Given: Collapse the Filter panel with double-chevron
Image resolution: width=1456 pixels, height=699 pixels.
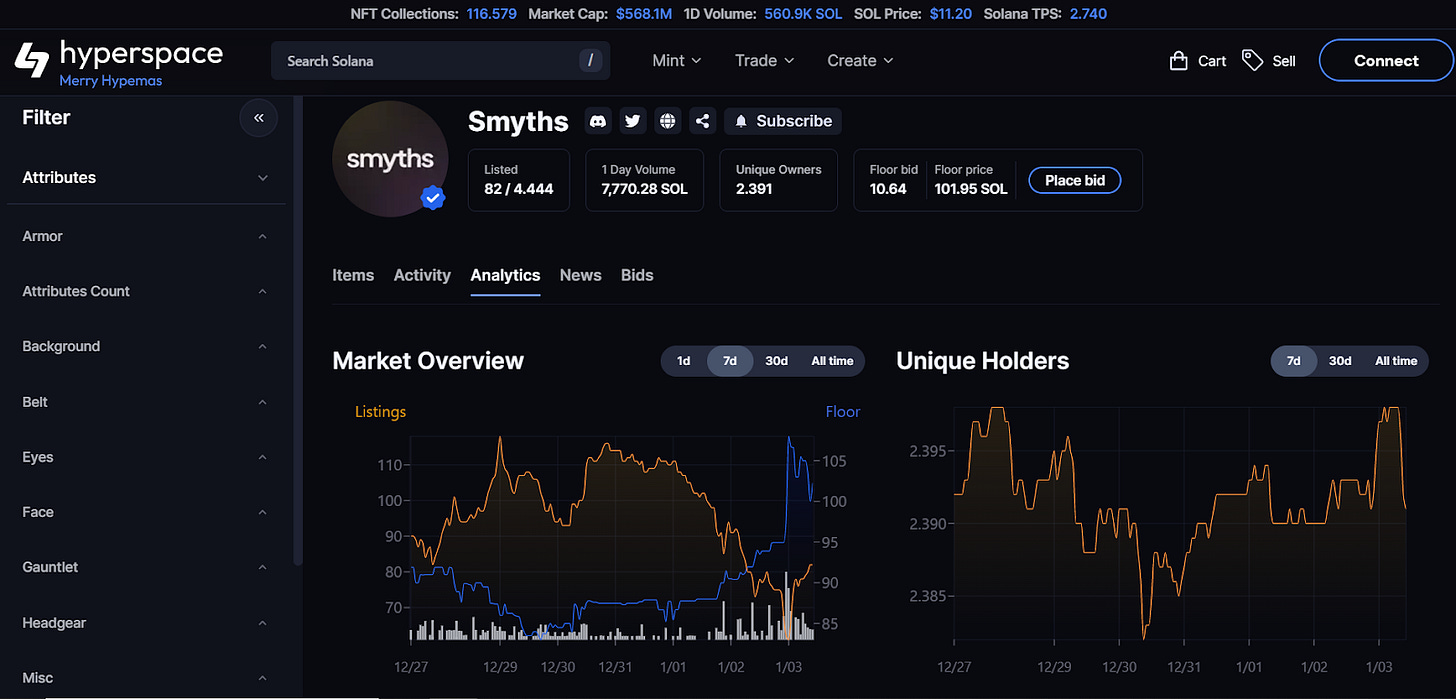Looking at the screenshot, I should 258,118.
